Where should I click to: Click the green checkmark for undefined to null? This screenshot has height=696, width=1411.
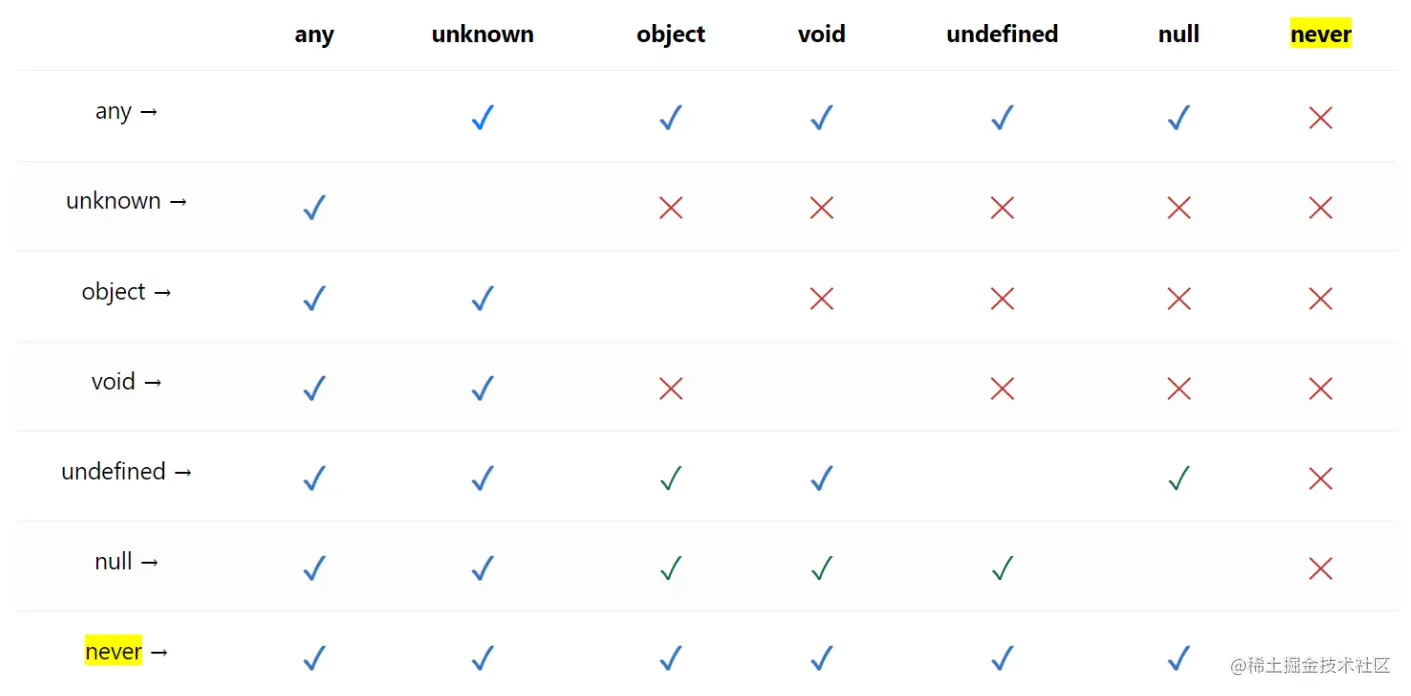(1179, 479)
